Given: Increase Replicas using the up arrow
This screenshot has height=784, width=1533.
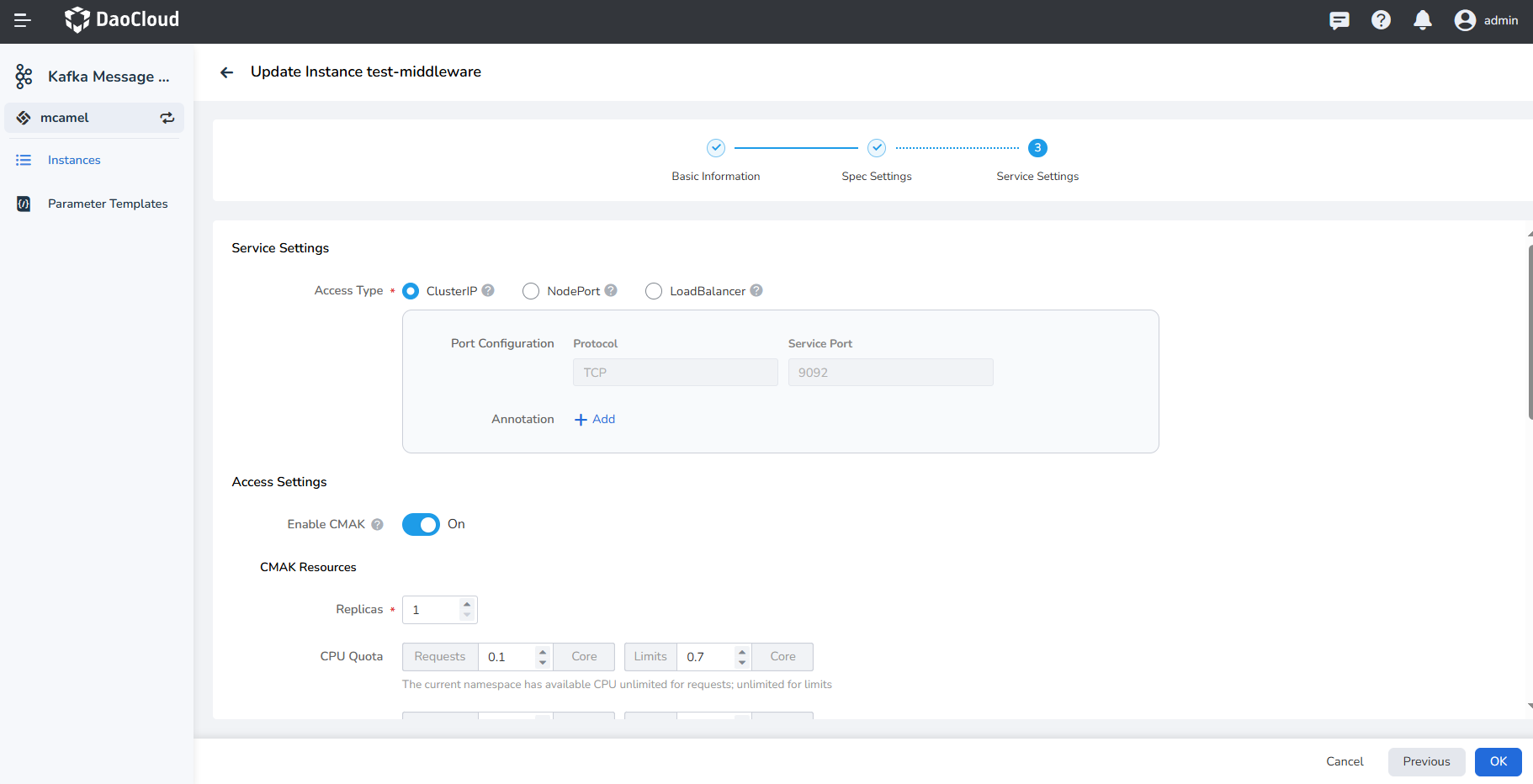Looking at the screenshot, I should click(467, 604).
